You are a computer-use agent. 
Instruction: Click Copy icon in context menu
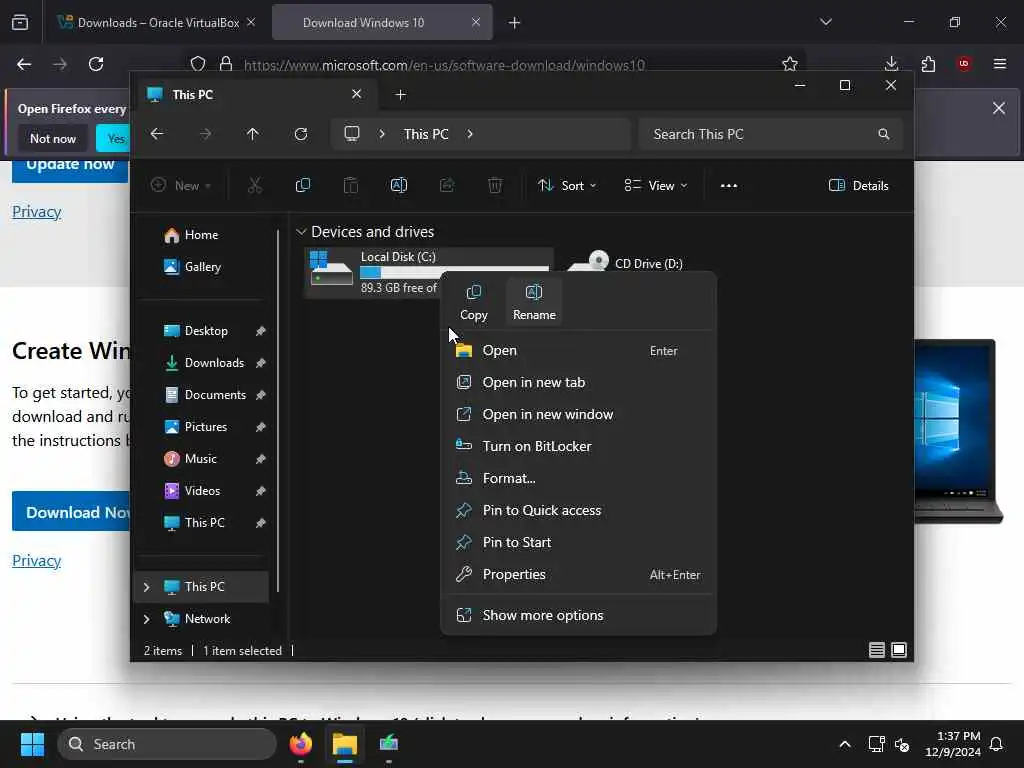point(473,302)
